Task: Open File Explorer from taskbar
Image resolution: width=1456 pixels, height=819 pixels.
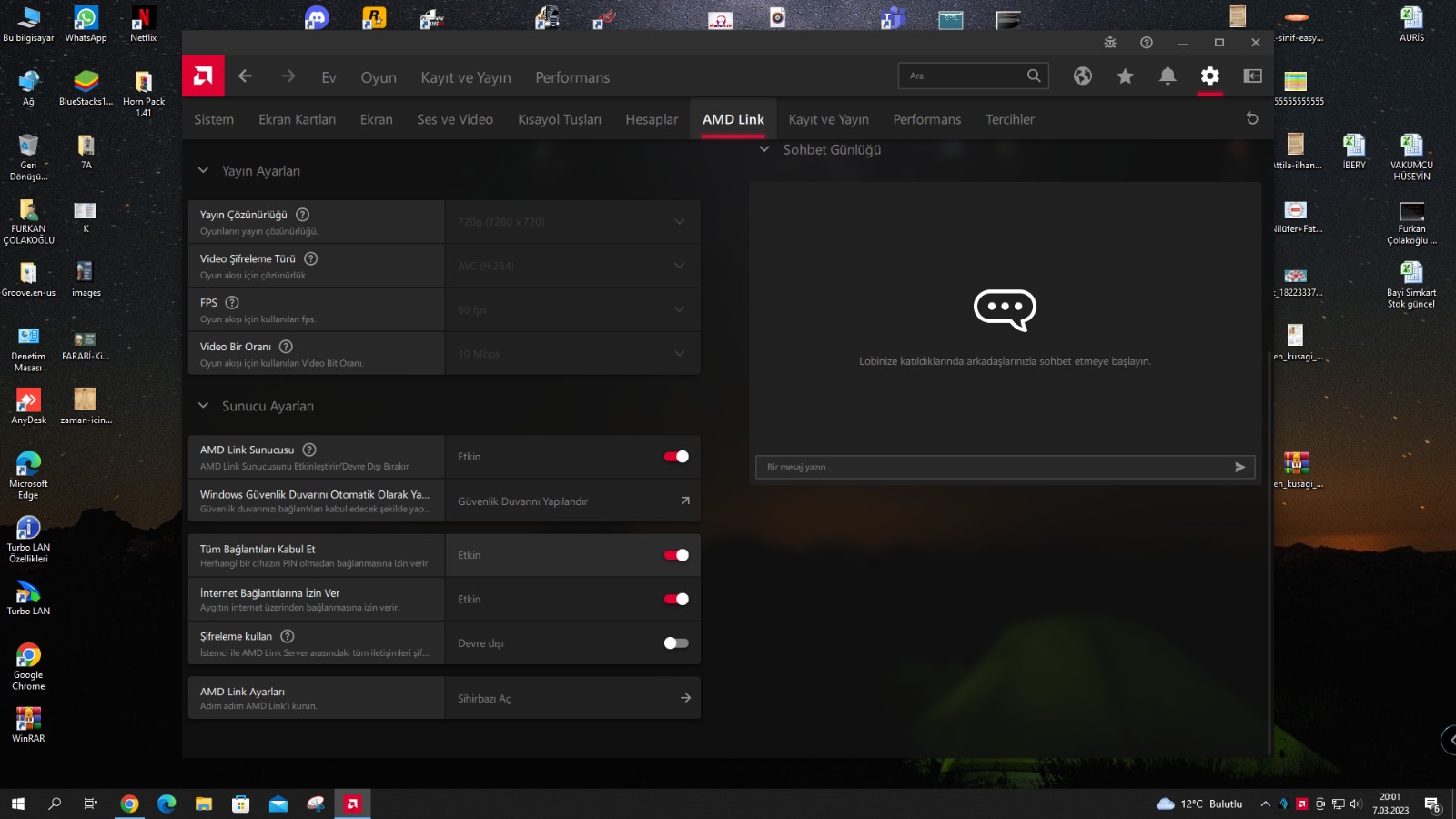Action: [204, 804]
